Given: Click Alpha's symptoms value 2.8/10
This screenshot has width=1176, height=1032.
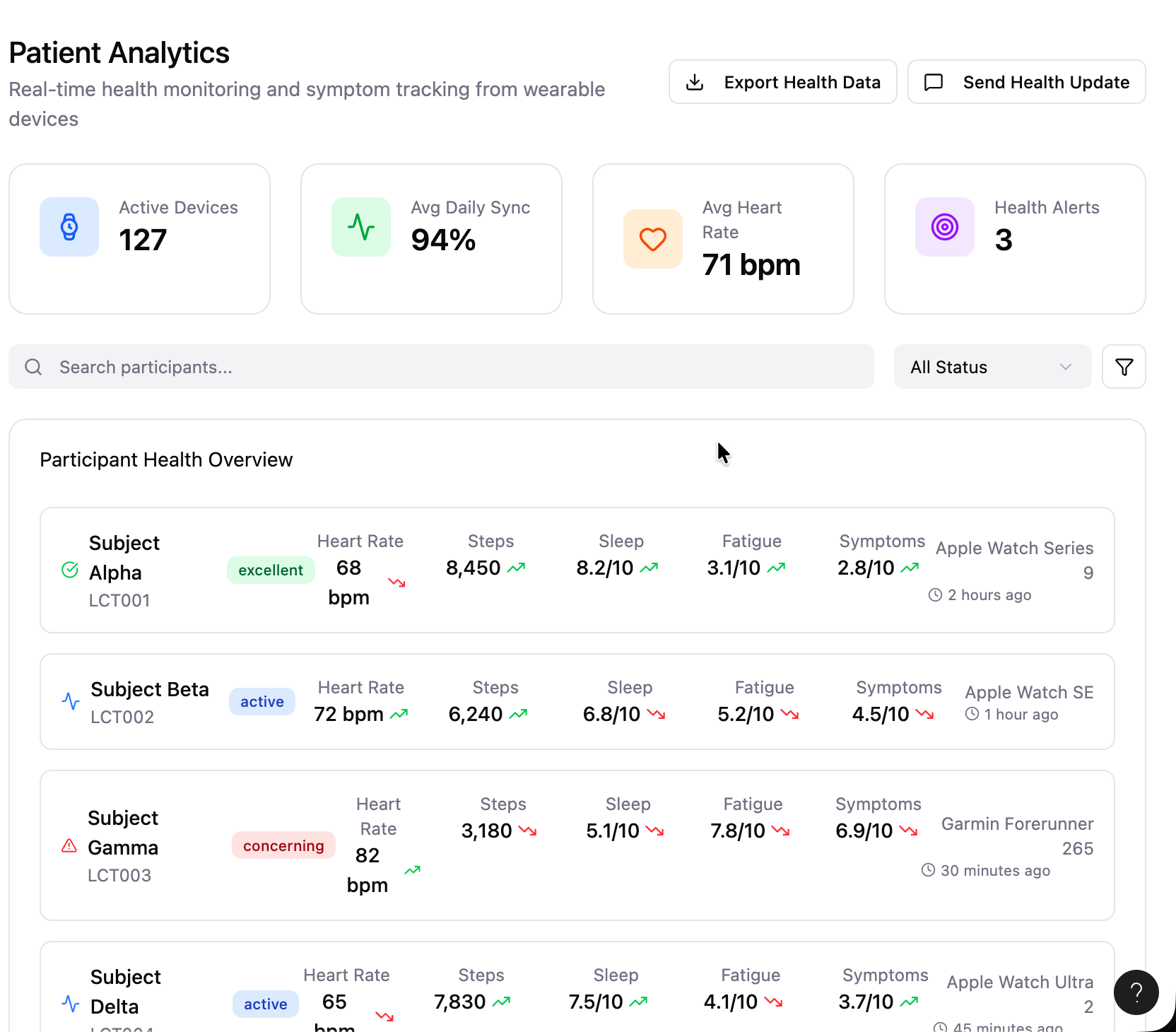Looking at the screenshot, I should (866, 568).
